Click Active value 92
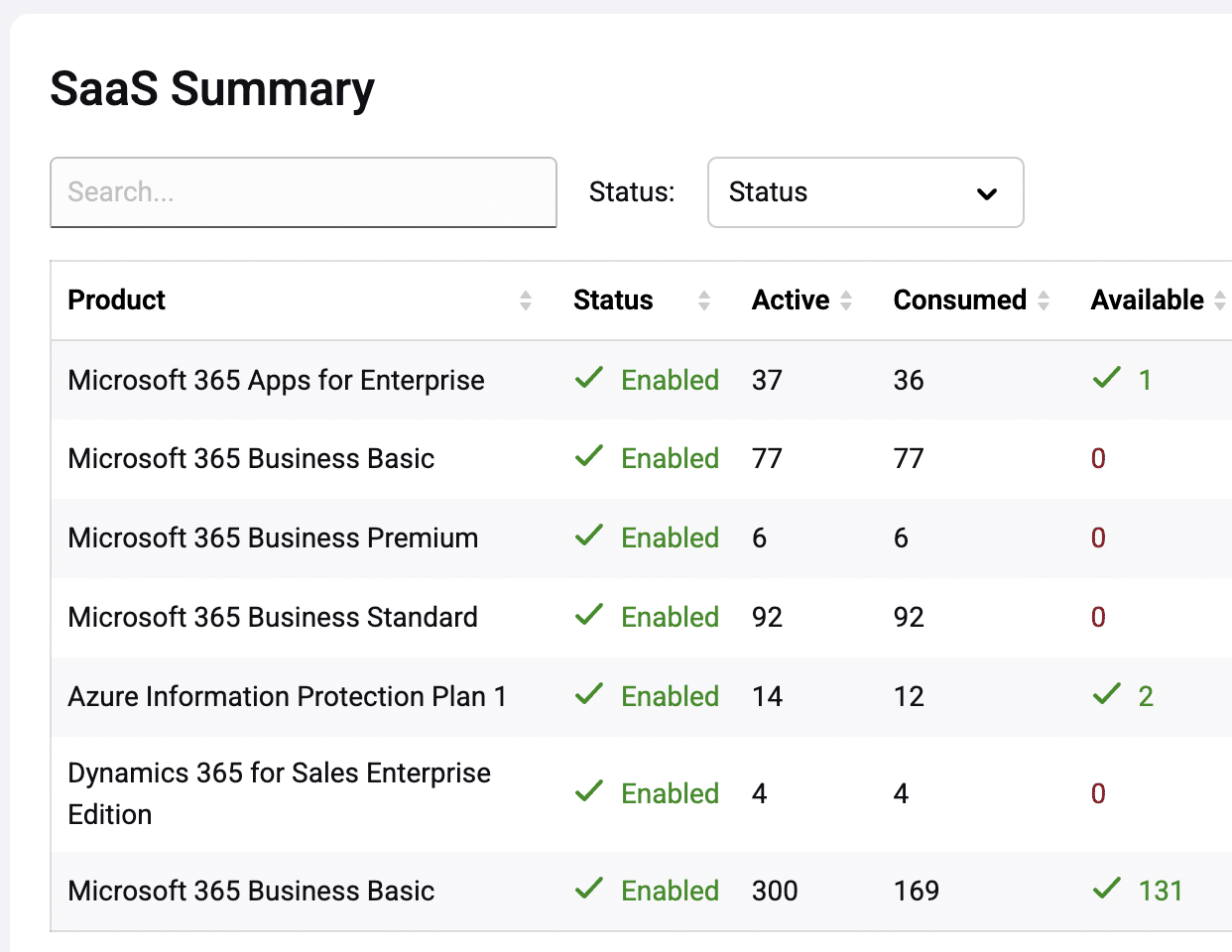 coord(767,617)
